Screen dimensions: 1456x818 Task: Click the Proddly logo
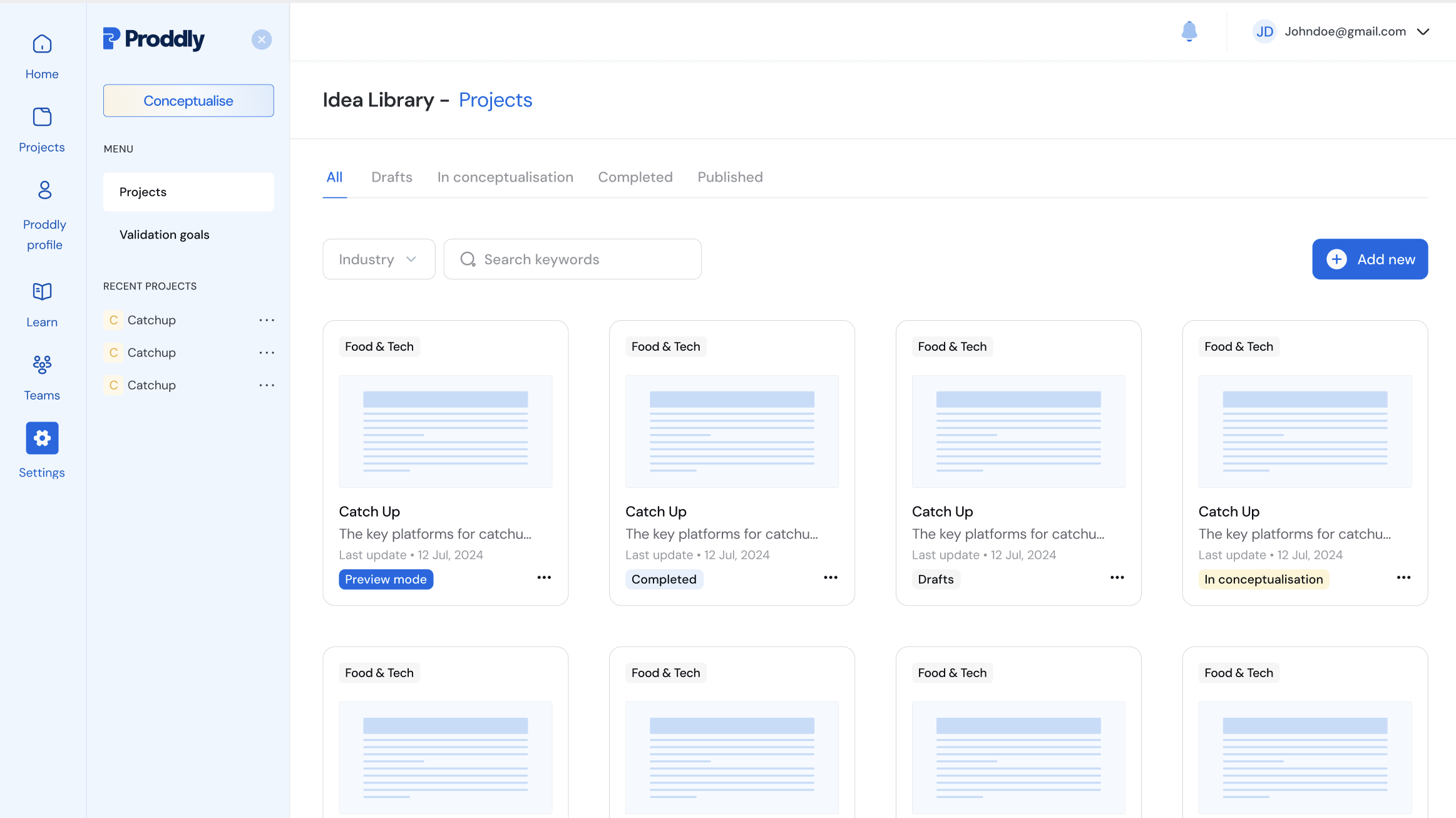point(153,39)
